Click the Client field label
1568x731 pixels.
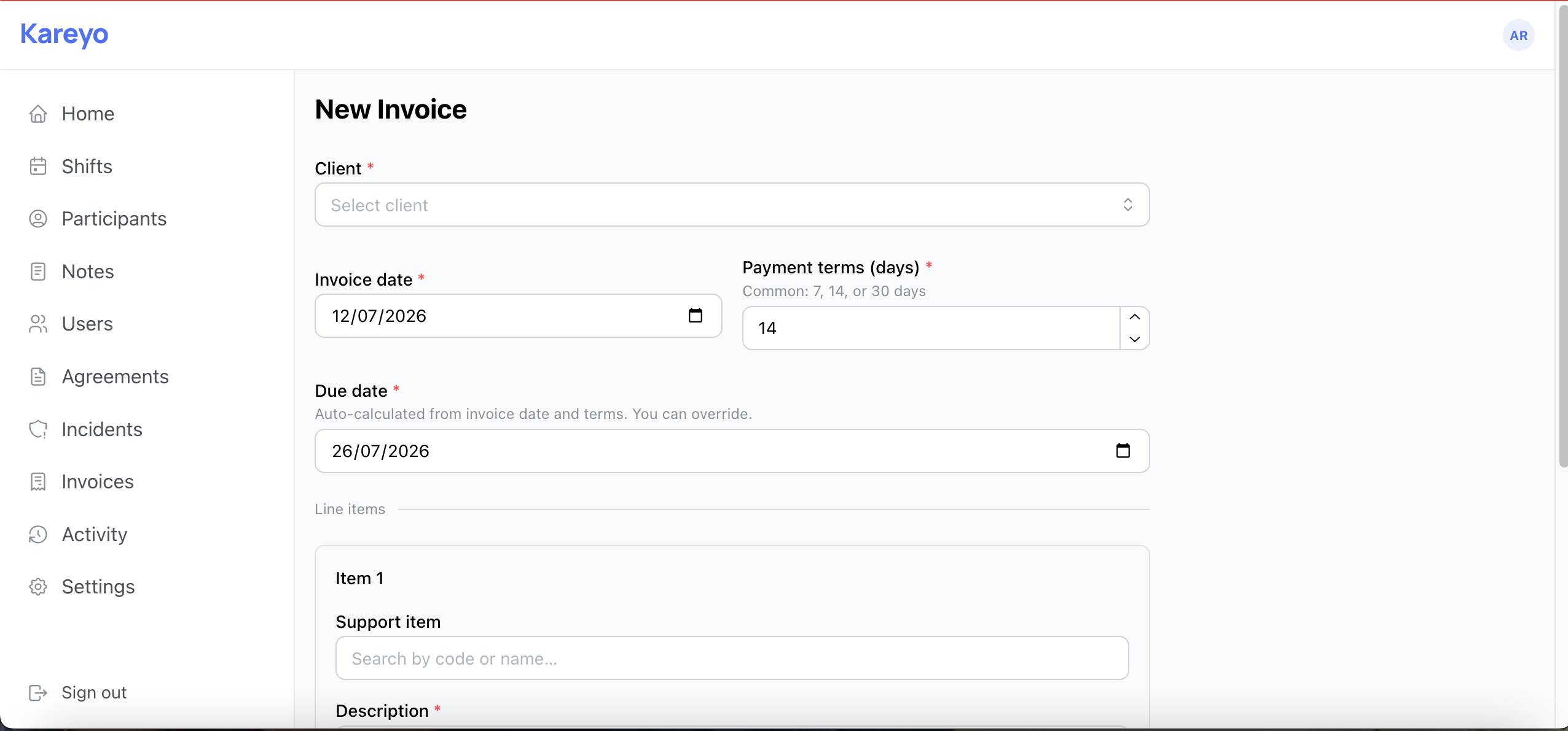[x=338, y=168]
